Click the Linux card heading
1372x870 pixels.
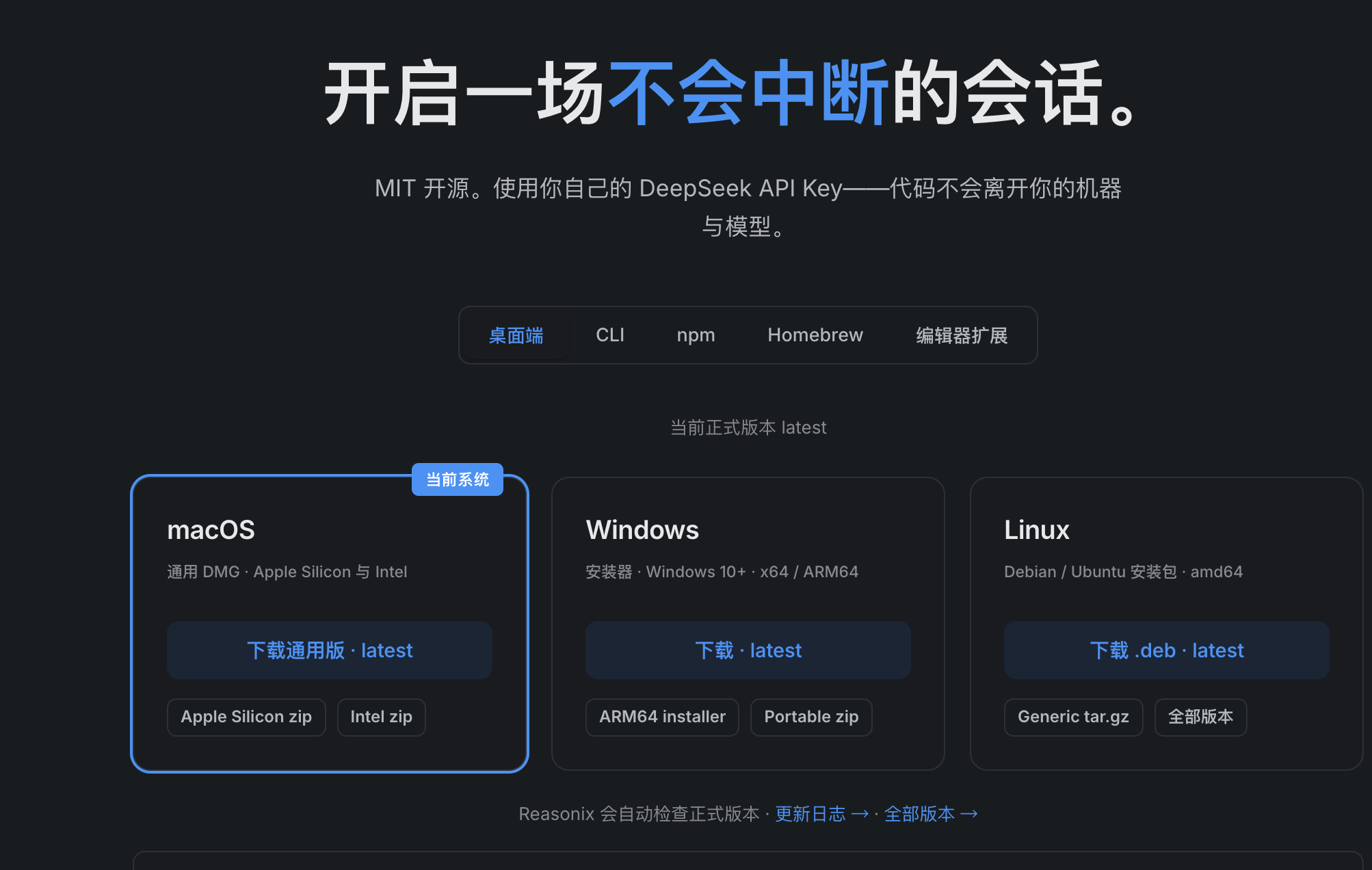[x=1037, y=530]
